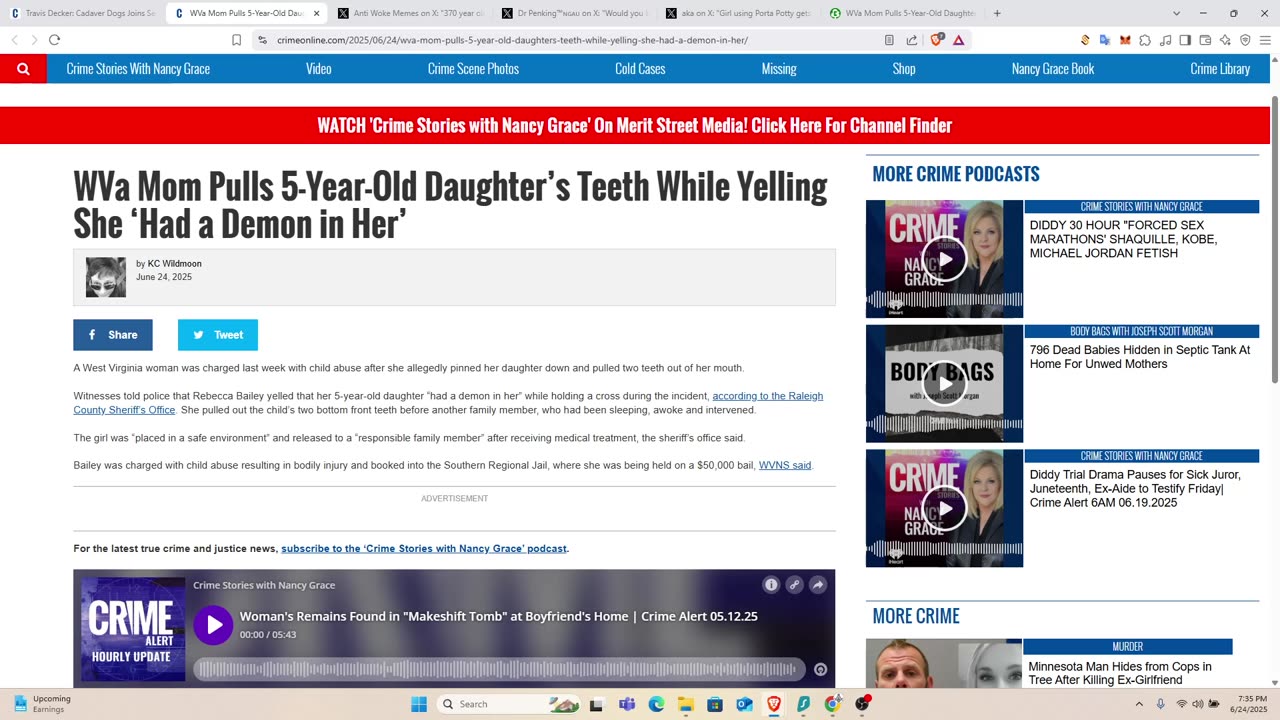The height and width of the screenshot is (720, 1280).
Task: Open a new browser tab
Action: click(x=997, y=13)
